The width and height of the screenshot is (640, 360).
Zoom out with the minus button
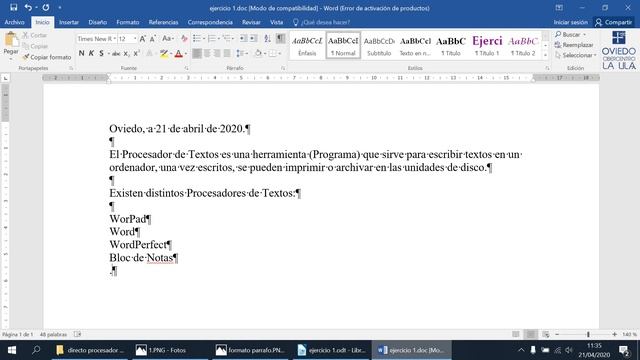(557, 334)
